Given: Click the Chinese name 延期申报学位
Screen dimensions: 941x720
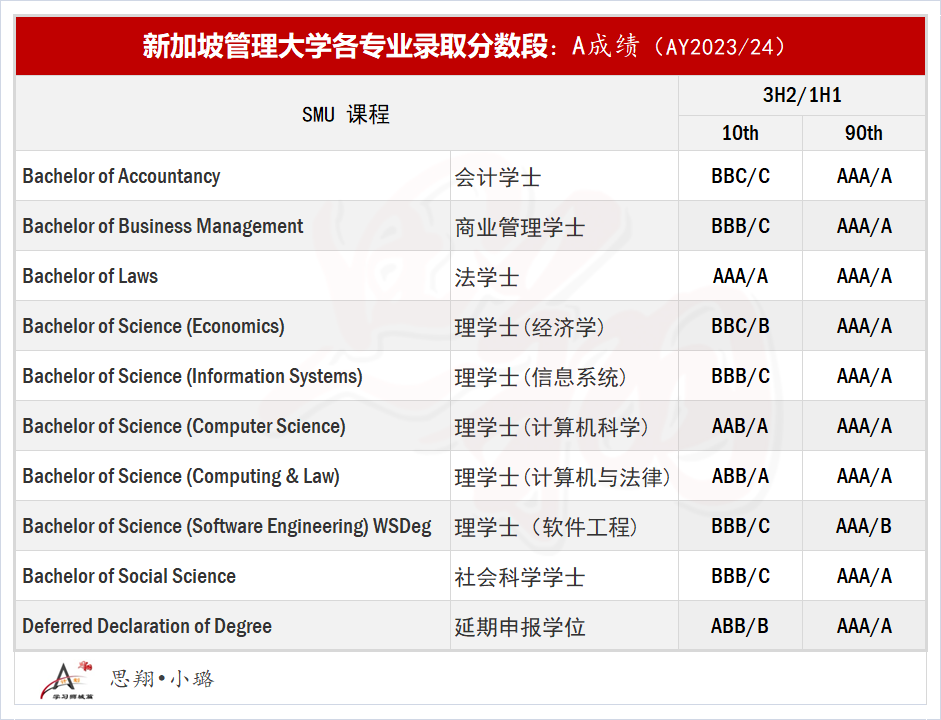Looking at the screenshot, I should (x=520, y=627).
